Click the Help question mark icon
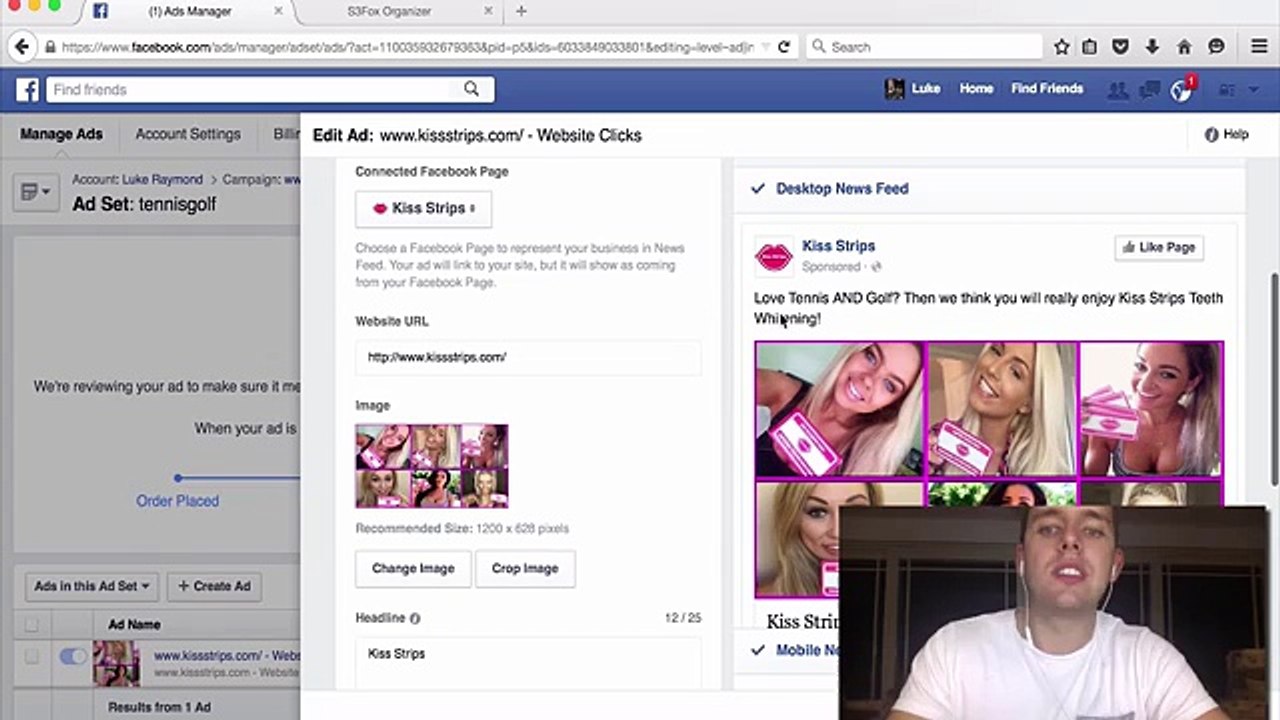This screenshot has height=720, width=1280. (x=1211, y=134)
